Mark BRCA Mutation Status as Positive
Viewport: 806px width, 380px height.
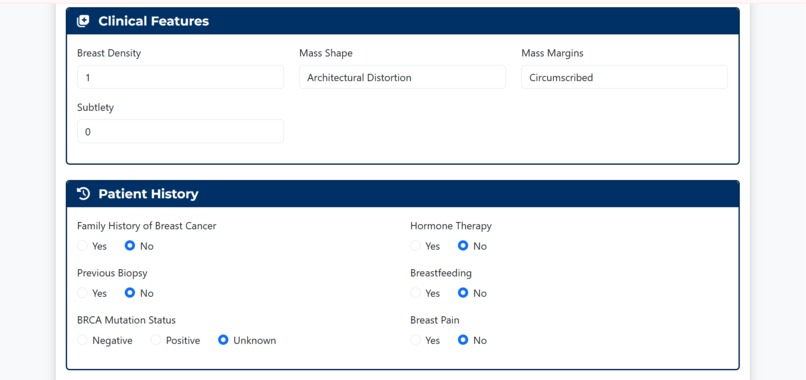[x=156, y=340]
